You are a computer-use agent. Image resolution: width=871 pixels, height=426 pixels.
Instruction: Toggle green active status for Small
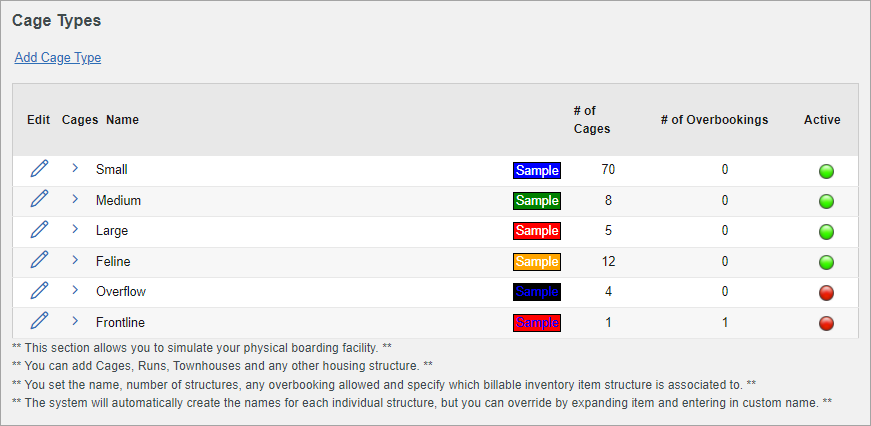826,171
